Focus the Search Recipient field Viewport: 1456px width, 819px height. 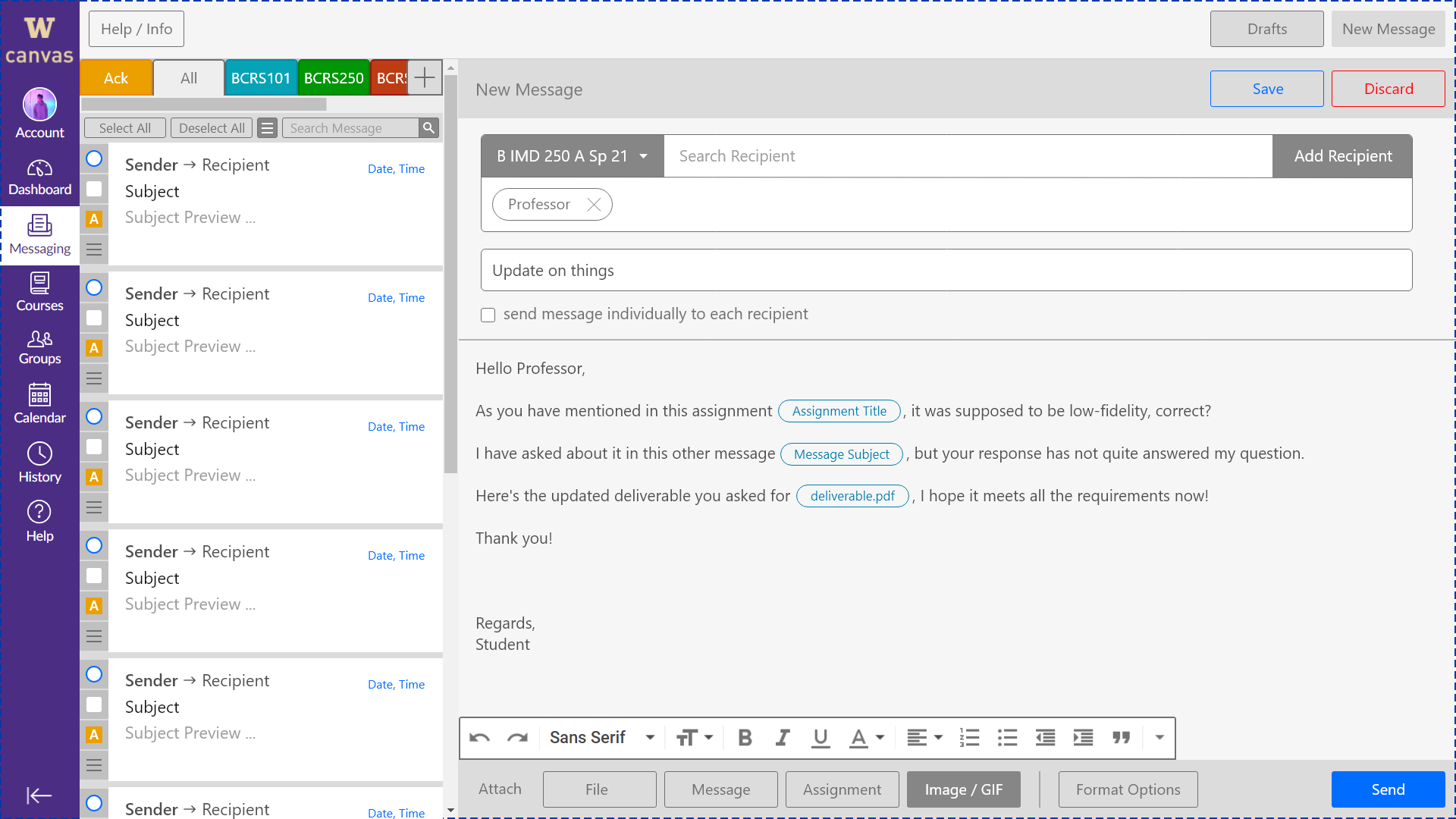pos(968,156)
